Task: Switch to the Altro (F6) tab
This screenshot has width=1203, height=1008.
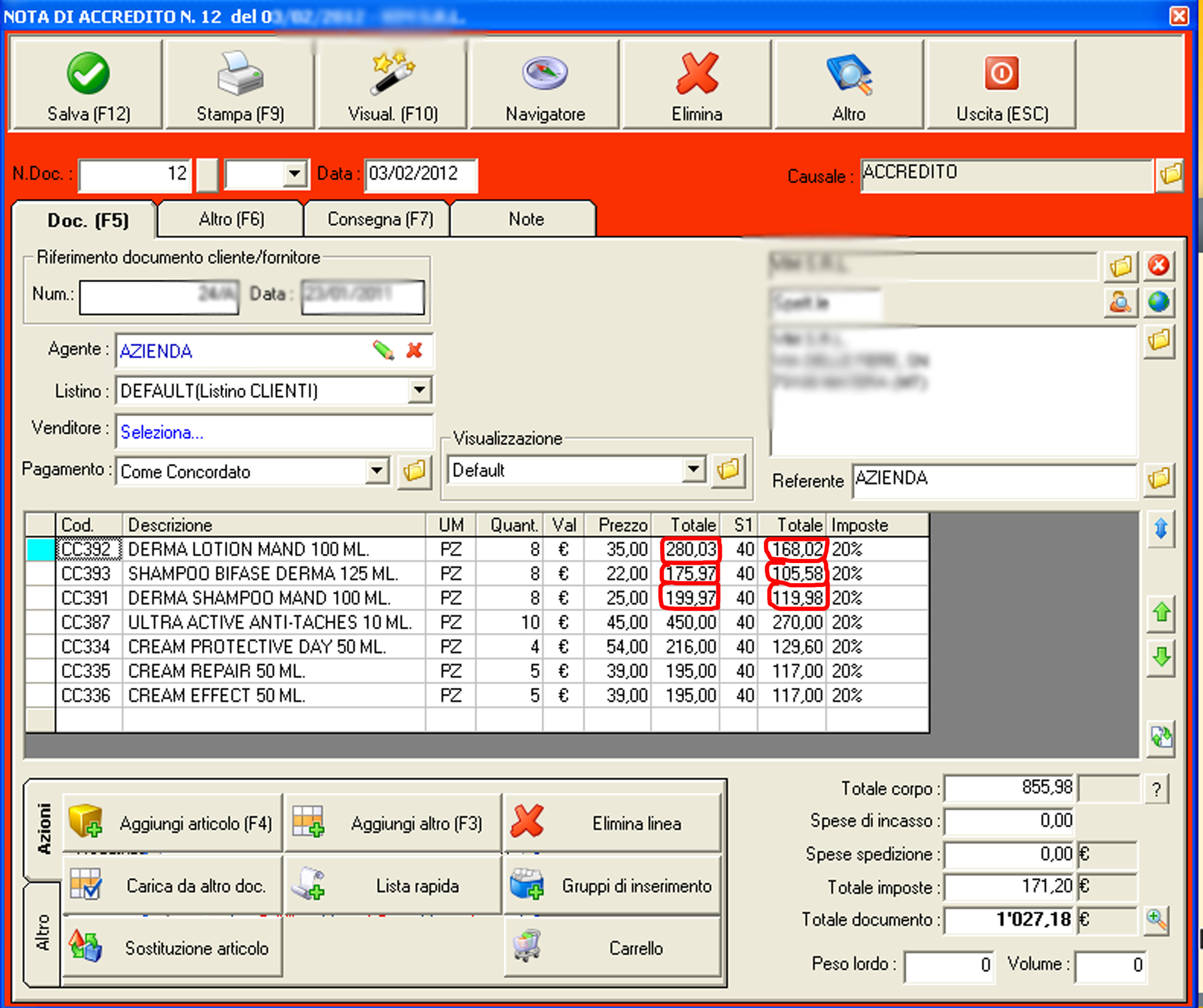Action: pyautogui.click(x=231, y=219)
